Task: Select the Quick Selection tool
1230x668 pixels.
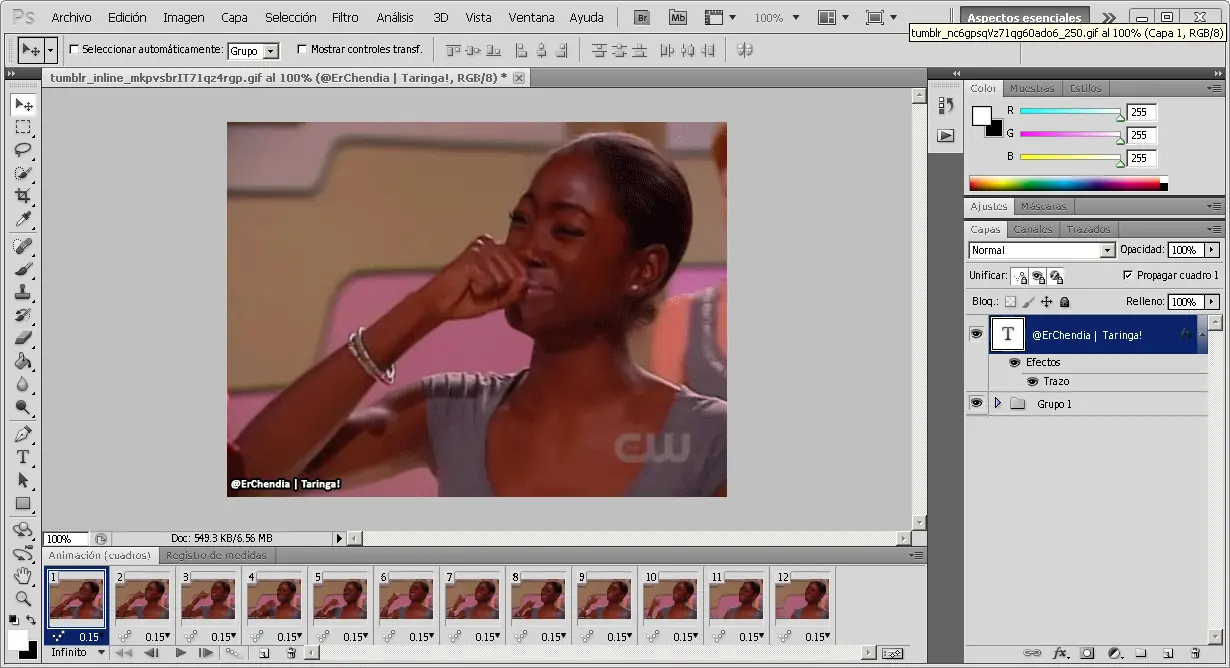Action: pos(23,173)
